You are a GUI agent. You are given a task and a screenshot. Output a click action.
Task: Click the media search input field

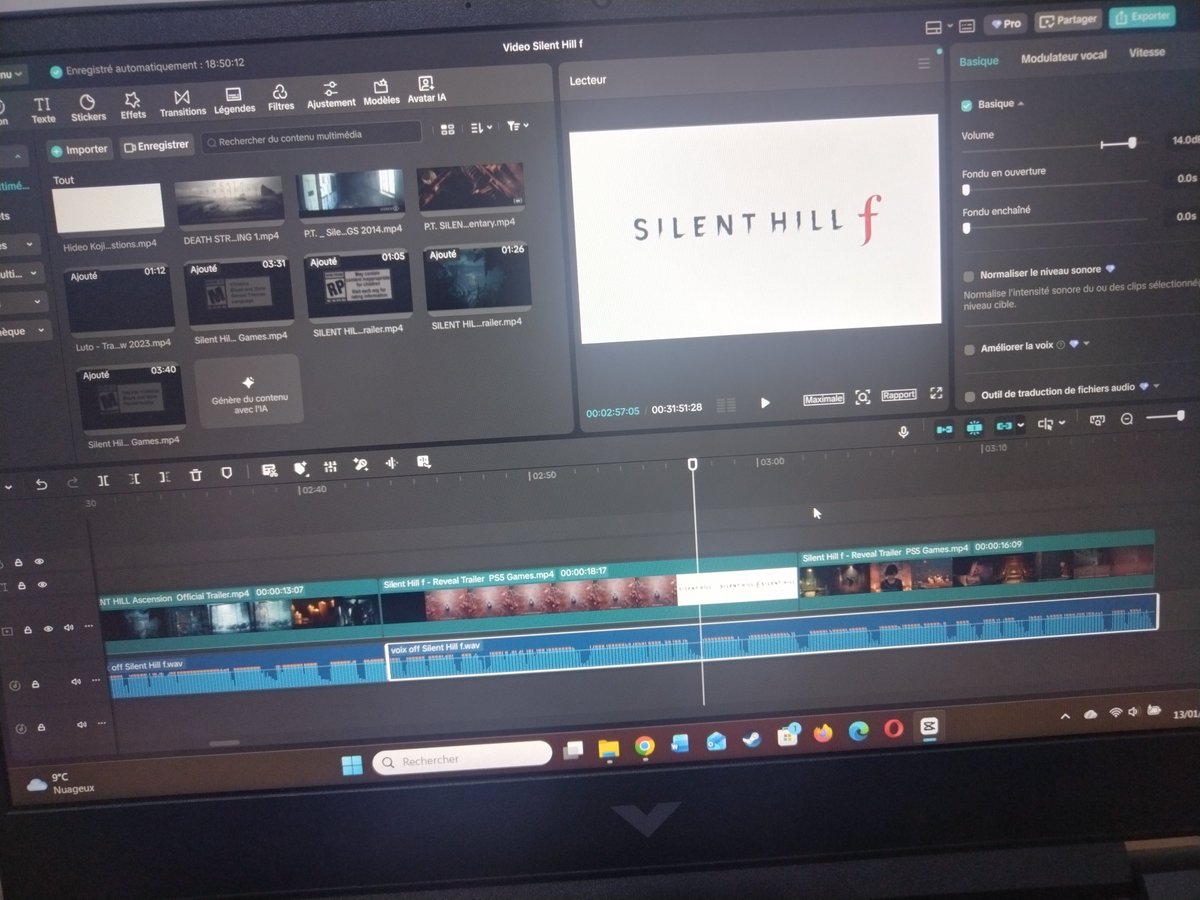click(312, 135)
